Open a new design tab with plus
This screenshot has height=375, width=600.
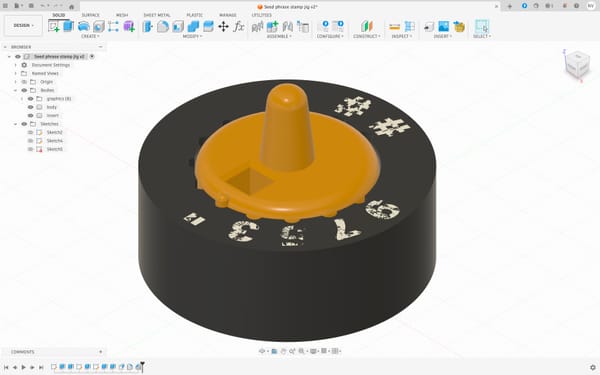(509, 6)
